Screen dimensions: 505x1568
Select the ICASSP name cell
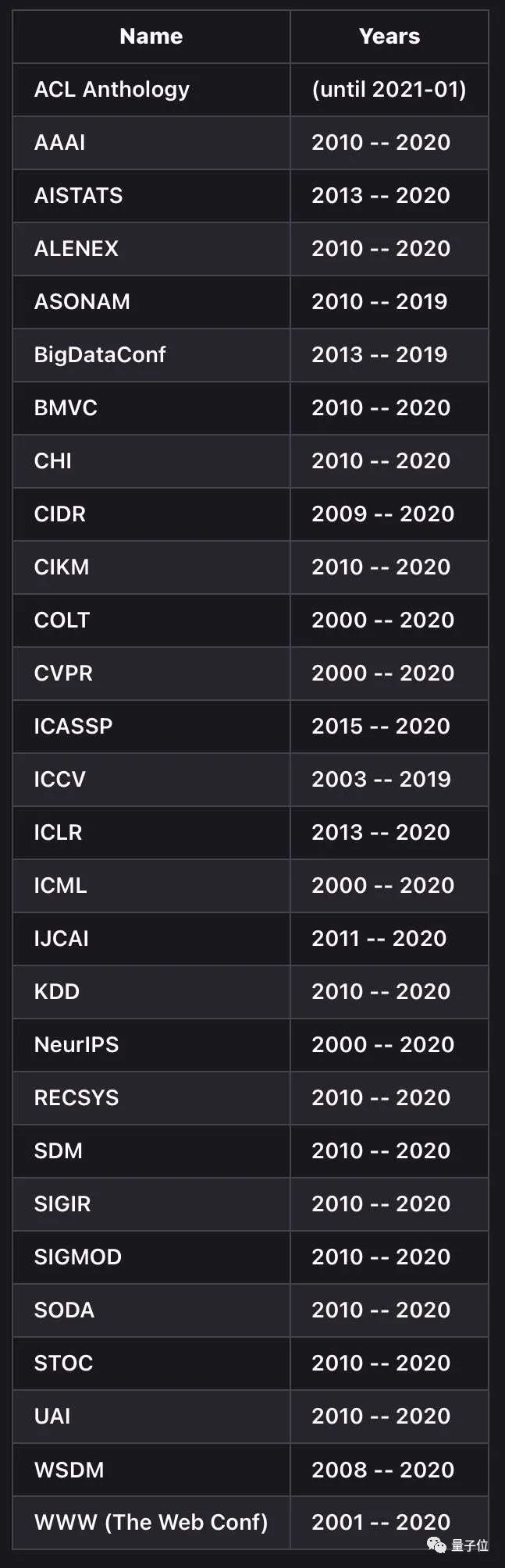73,726
